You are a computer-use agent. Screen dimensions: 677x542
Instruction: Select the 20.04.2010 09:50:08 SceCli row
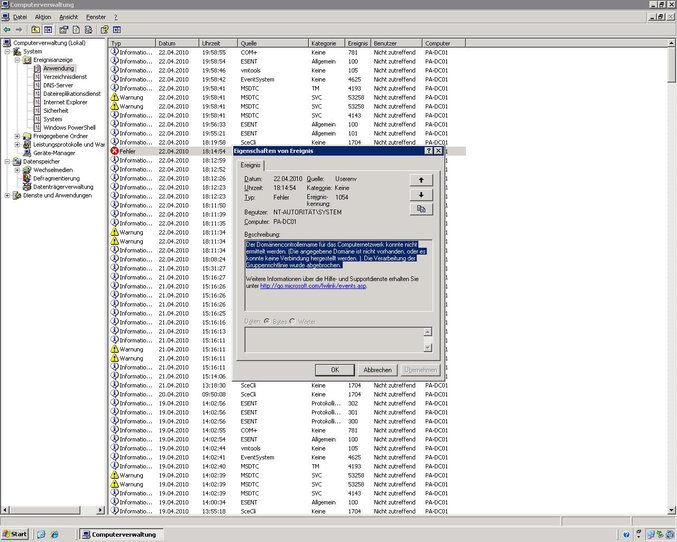click(287, 394)
